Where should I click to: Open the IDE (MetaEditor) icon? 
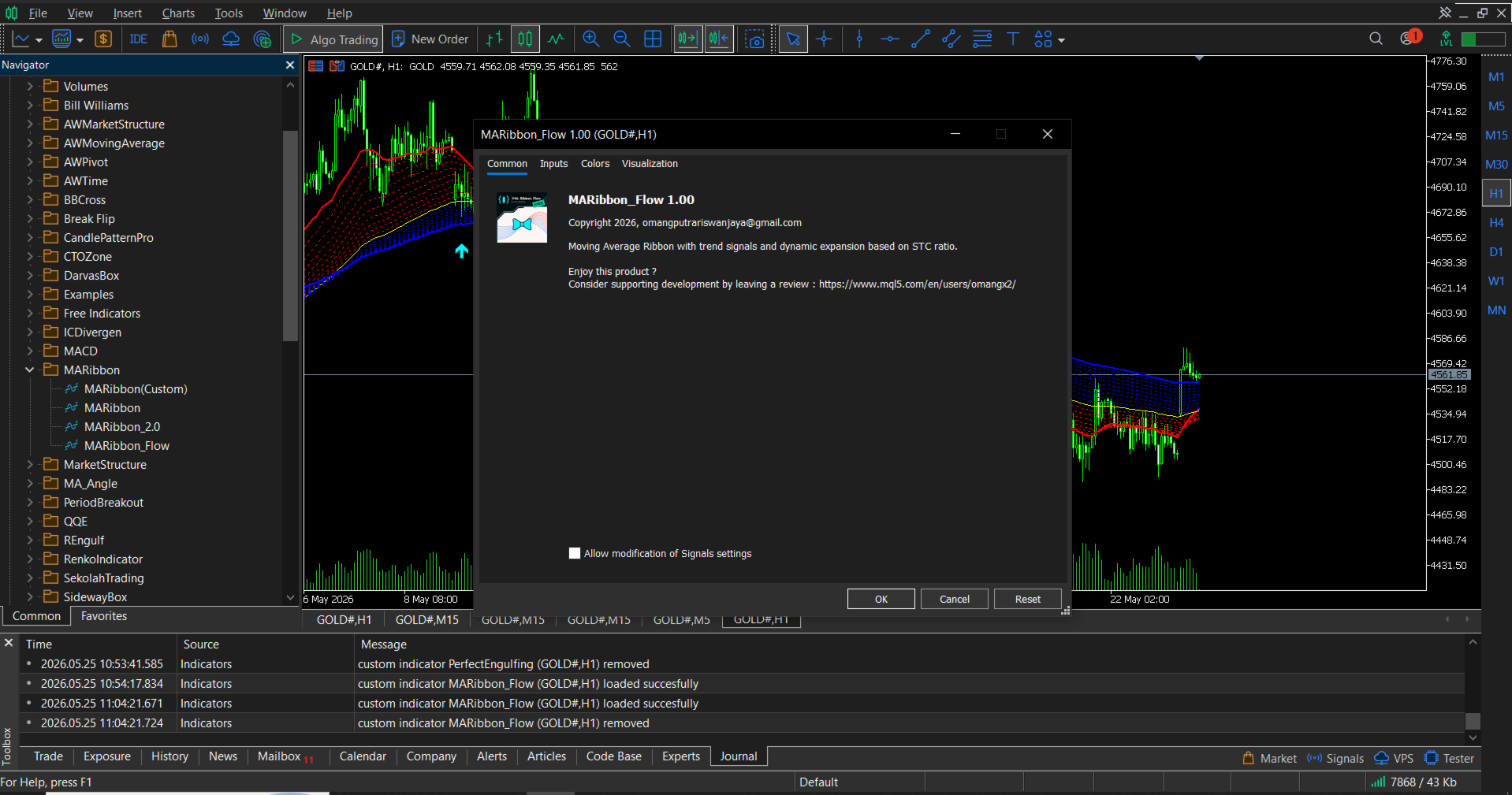139,39
